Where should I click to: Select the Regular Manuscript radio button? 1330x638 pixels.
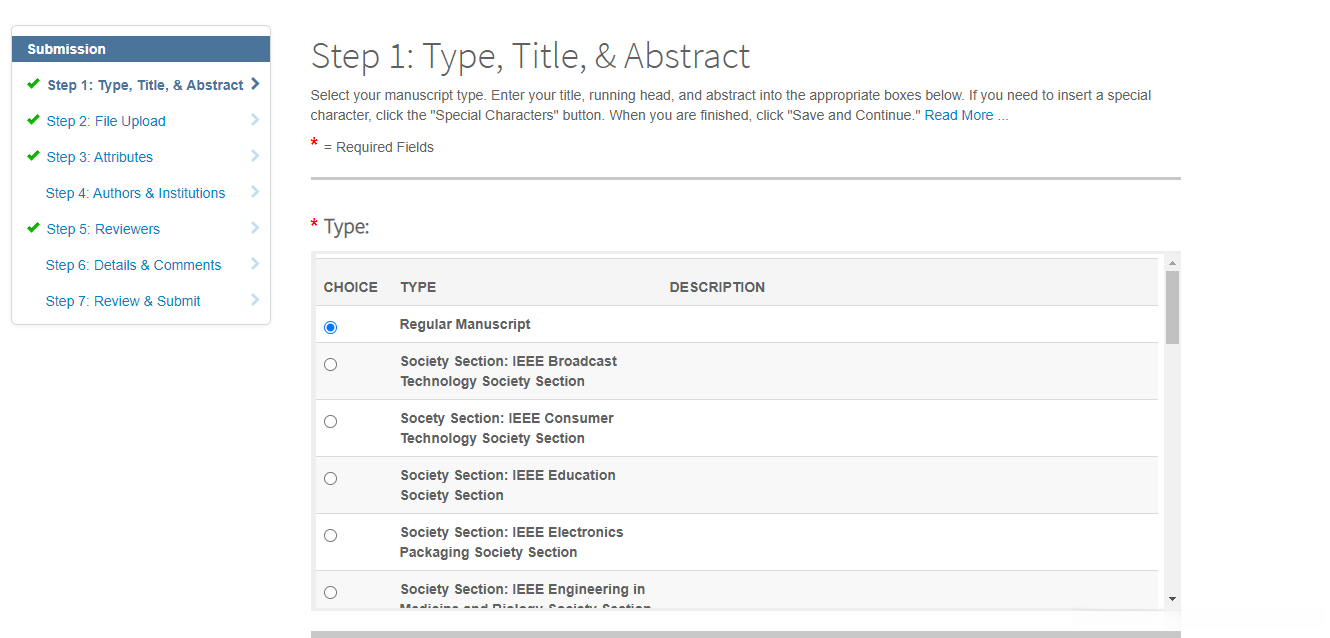[331, 327]
